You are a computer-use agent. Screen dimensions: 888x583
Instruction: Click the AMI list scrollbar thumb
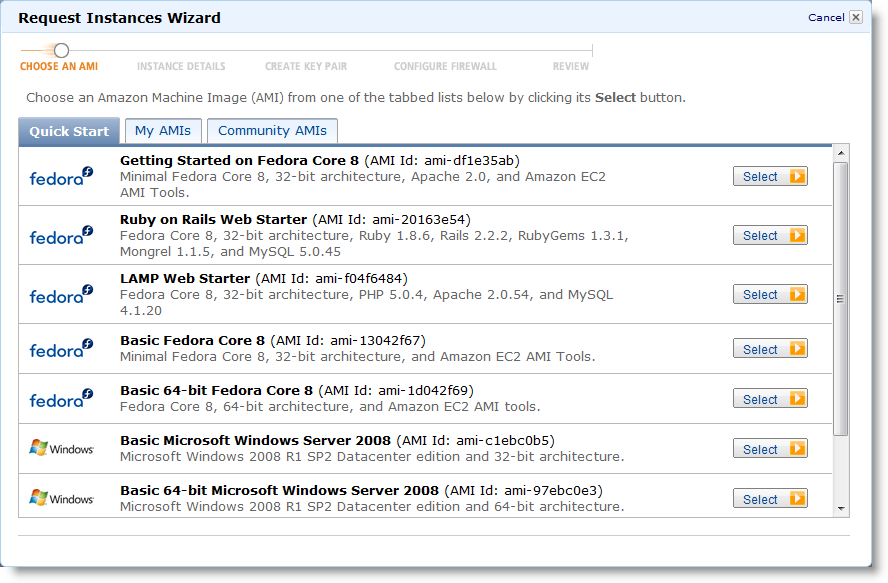[841, 299]
